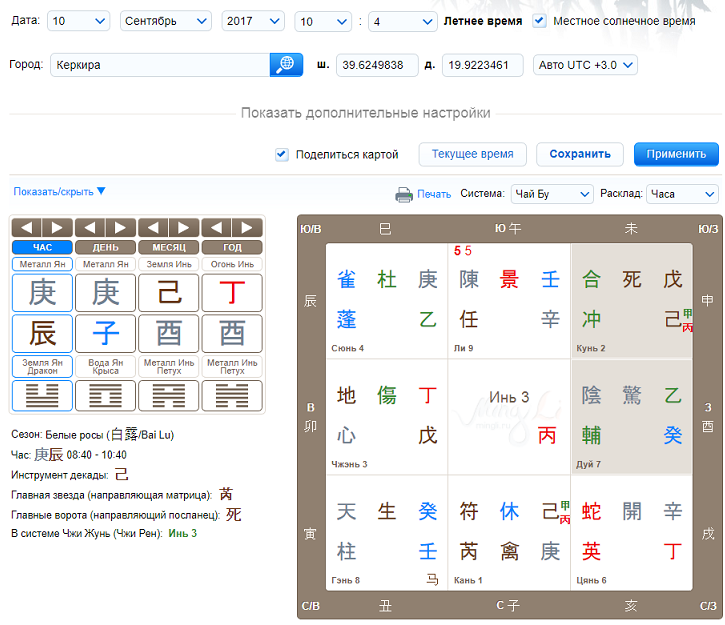The height and width of the screenshot is (625, 725).
Task: Click the day column hexagram tile
Action: tap(105, 396)
